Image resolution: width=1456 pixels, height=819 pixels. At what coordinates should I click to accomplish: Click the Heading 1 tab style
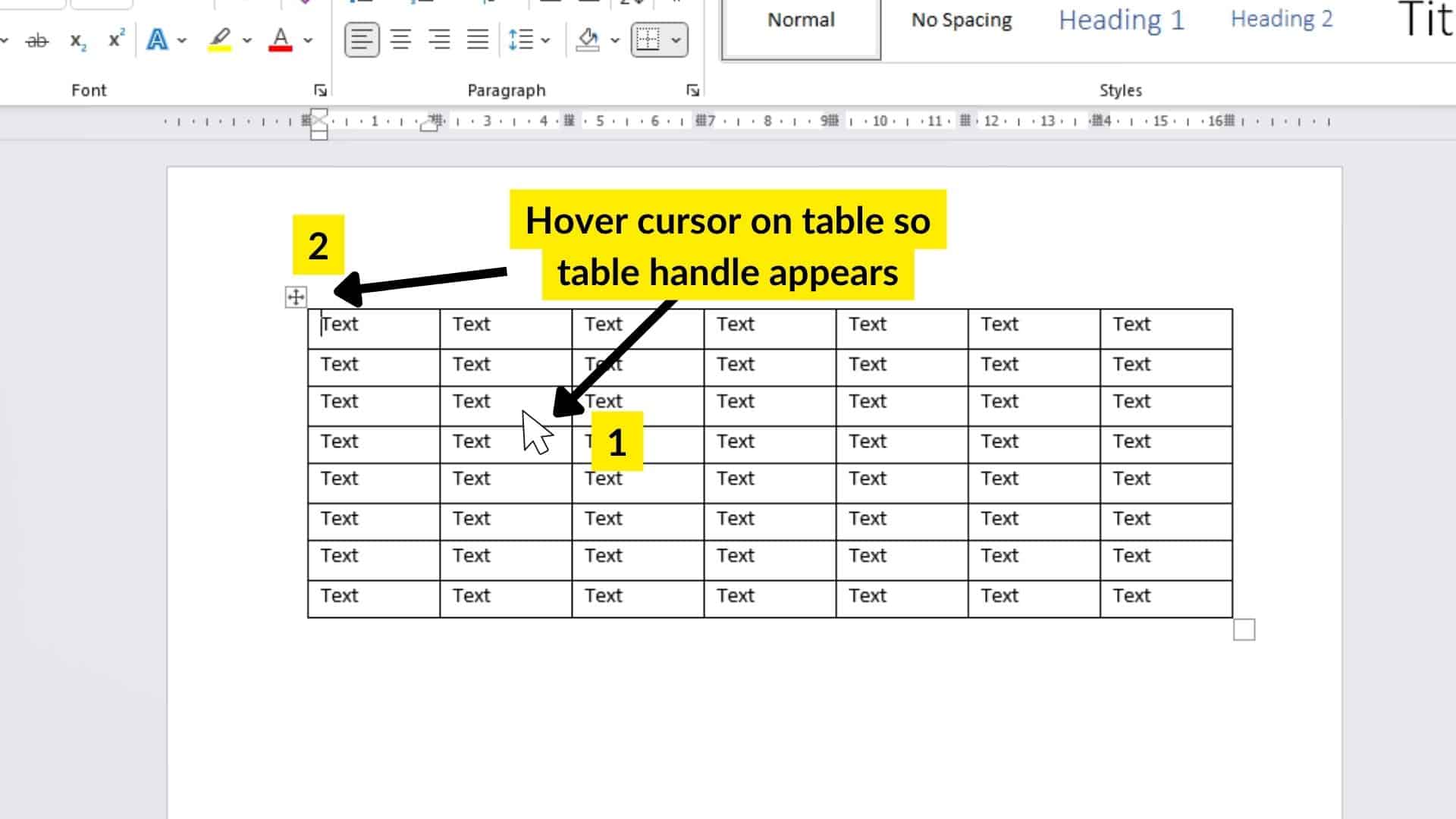(x=1122, y=18)
